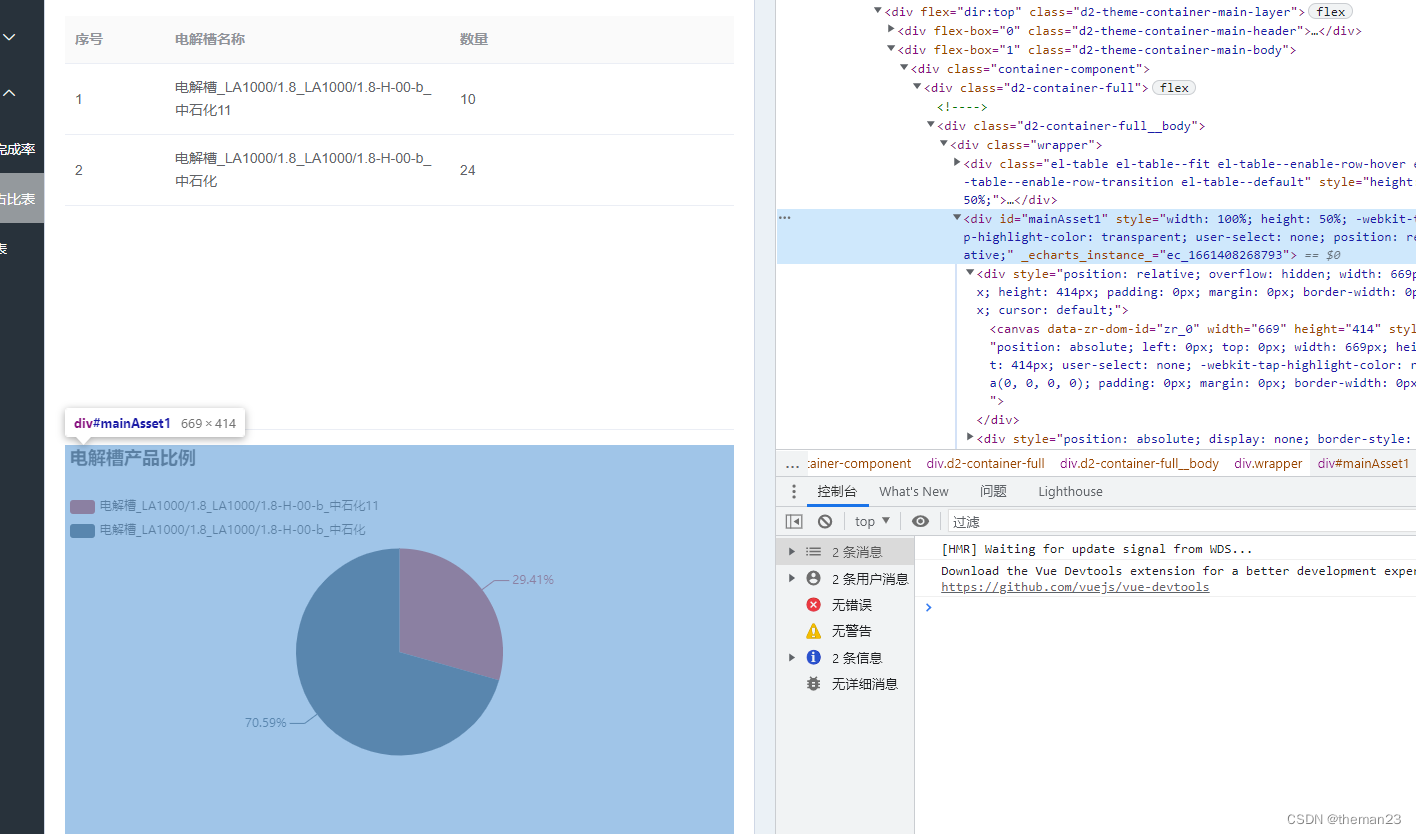Click the ellipsis beside the mainAsset1 node
The width and height of the screenshot is (1416, 834).
[x=785, y=218]
